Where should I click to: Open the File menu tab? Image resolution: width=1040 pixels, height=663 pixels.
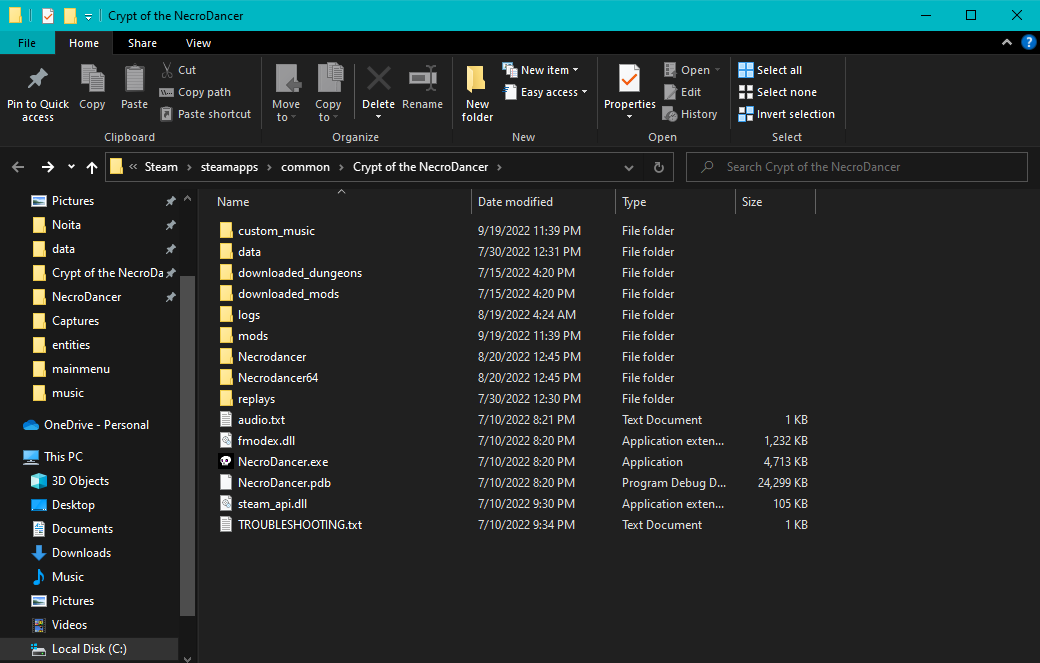pos(27,43)
